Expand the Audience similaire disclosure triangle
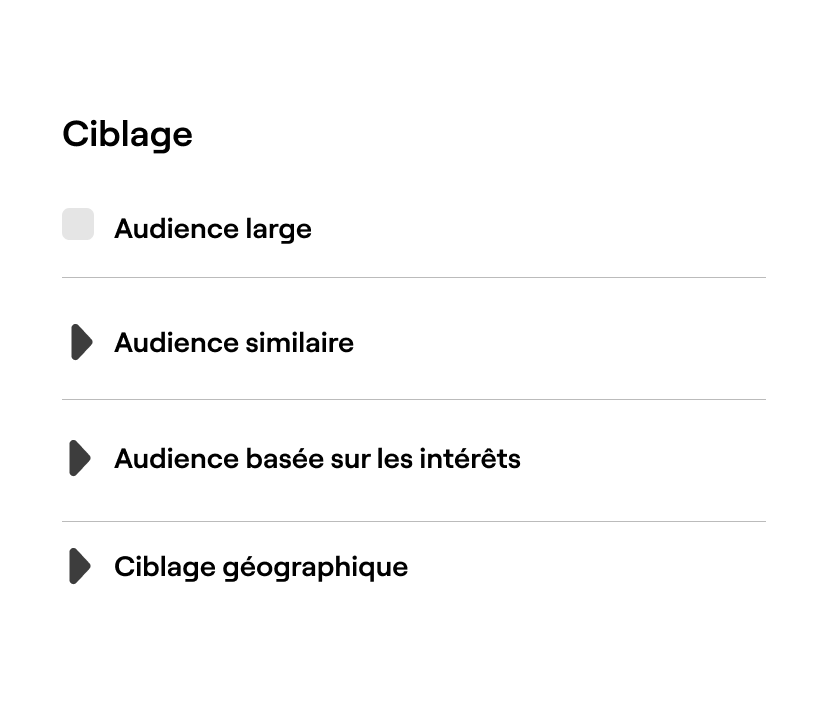832x717 pixels. point(80,342)
